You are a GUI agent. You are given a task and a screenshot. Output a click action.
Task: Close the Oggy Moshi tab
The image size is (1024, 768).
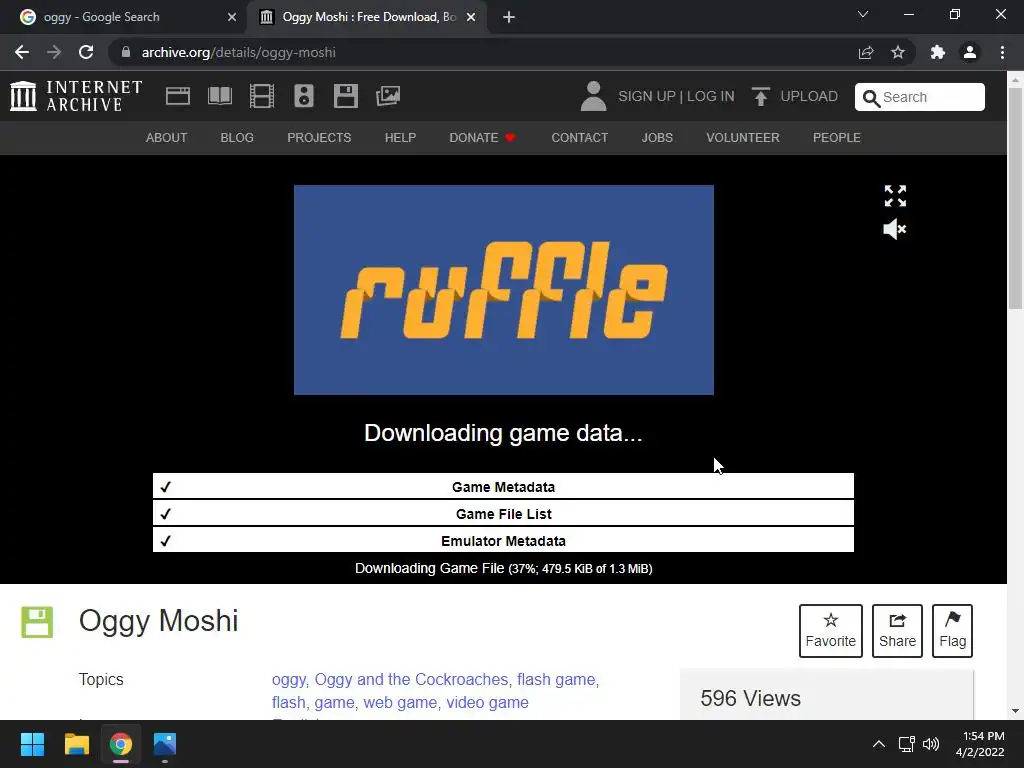click(x=471, y=17)
